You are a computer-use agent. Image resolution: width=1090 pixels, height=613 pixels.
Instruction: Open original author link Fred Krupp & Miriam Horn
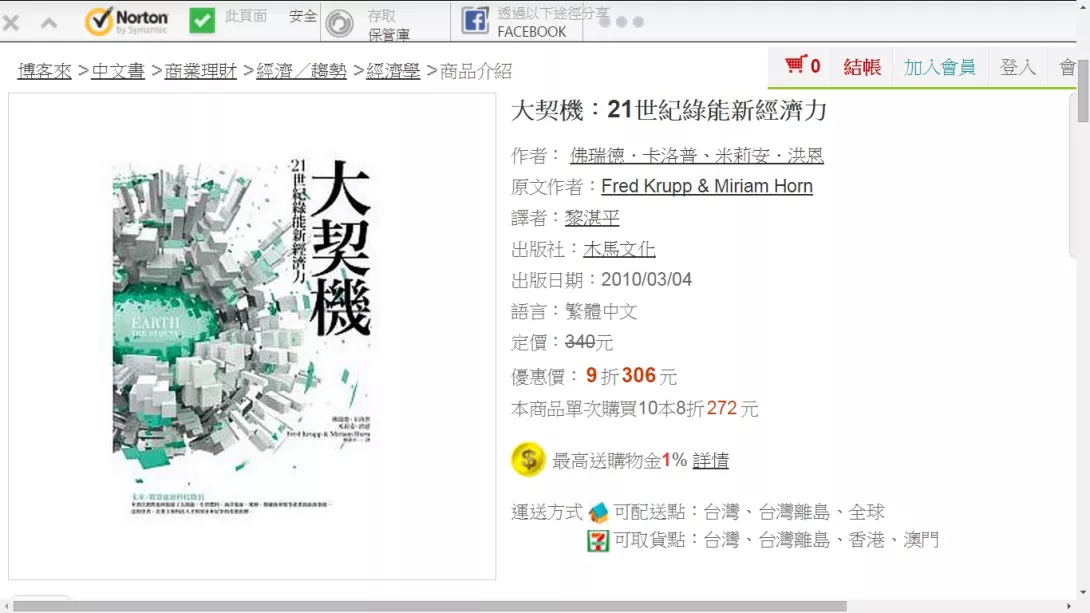coord(707,186)
